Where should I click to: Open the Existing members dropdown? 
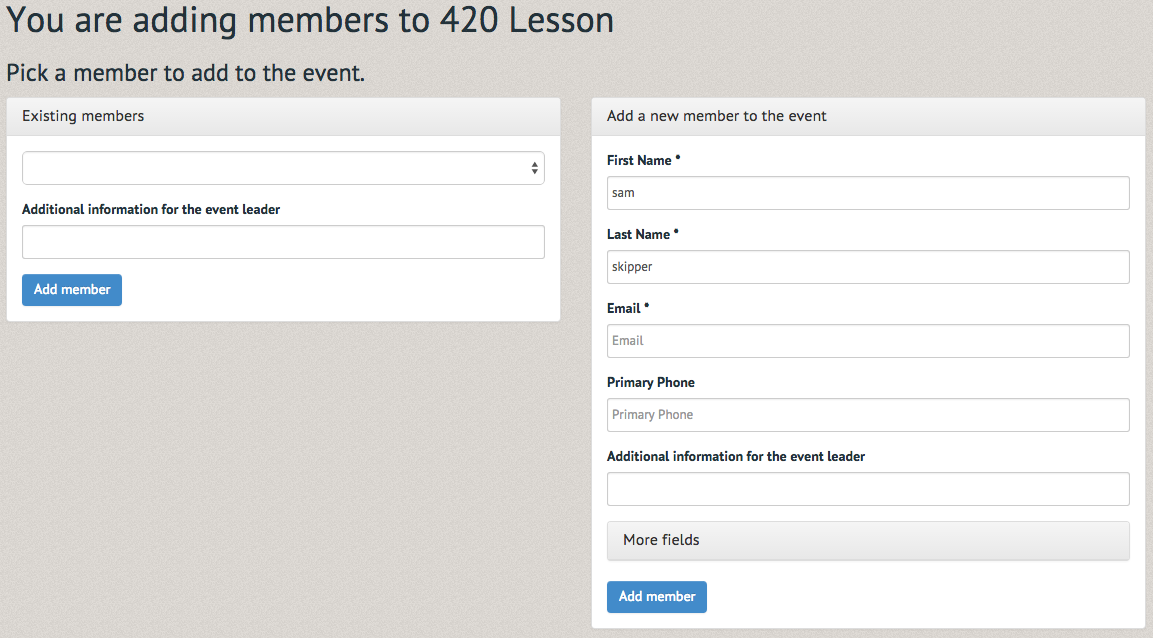click(x=283, y=168)
